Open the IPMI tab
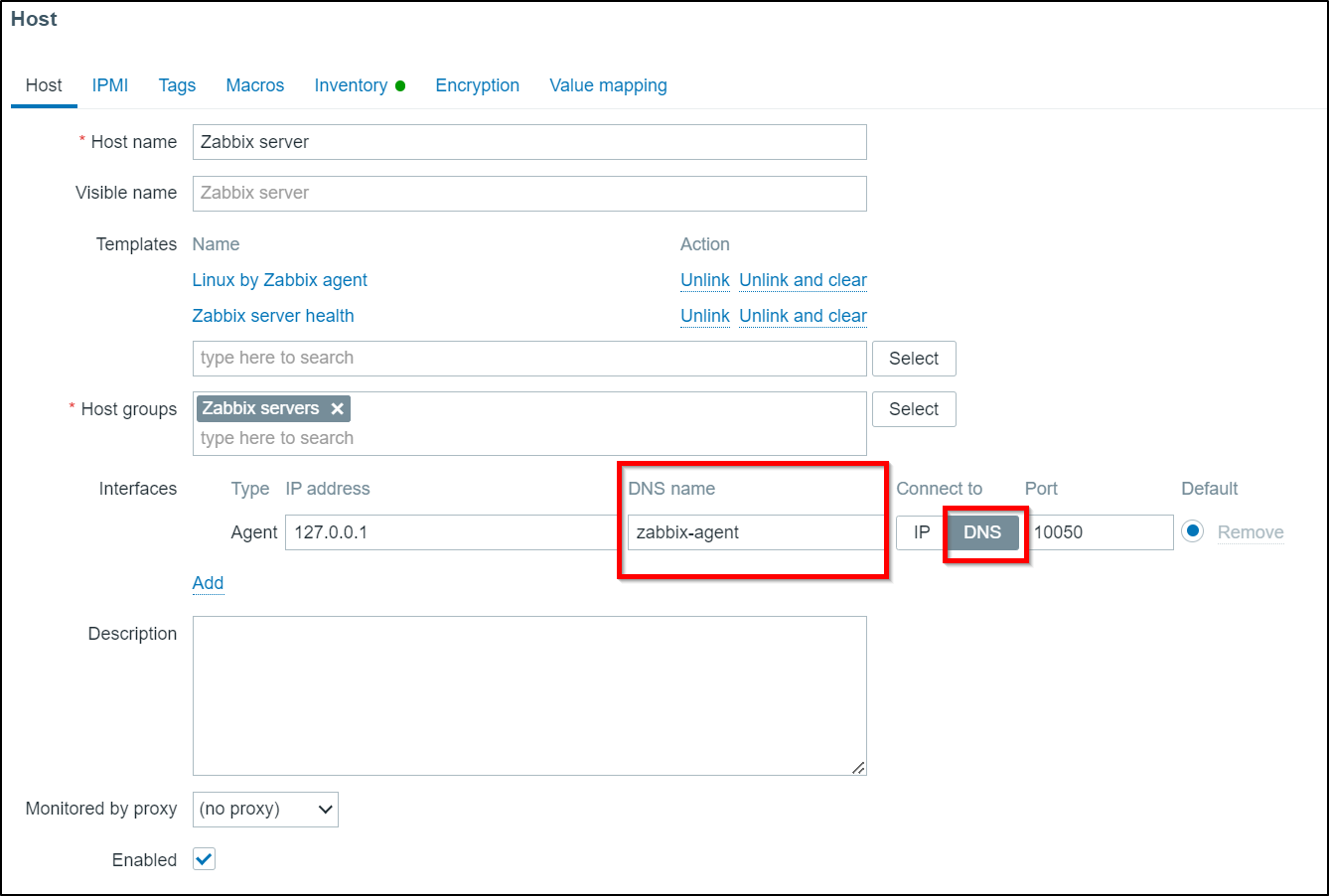This screenshot has height=896, width=1329. 110,85
